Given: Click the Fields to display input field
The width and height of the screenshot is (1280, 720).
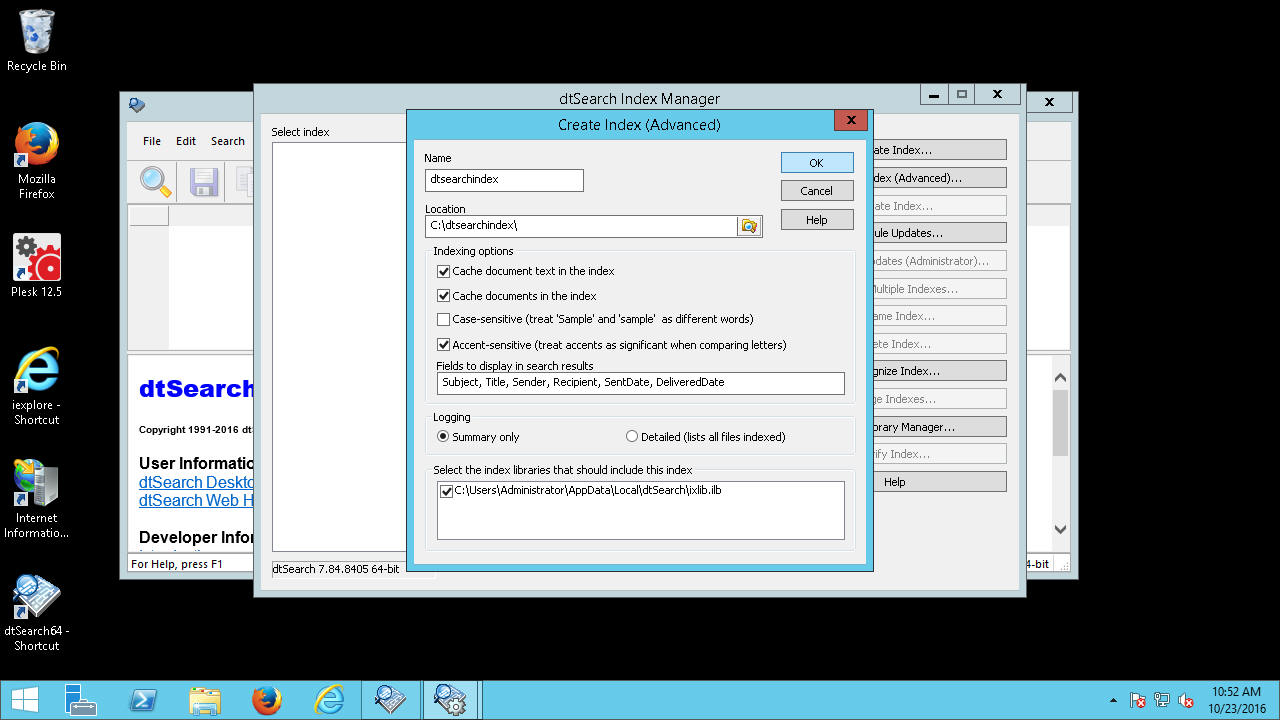Looking at the screenshot, I should coord(640,383).
